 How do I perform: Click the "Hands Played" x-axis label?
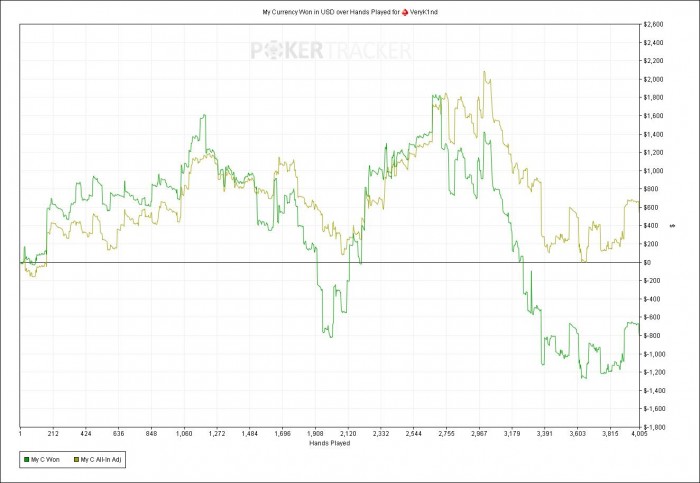(329, 443)
